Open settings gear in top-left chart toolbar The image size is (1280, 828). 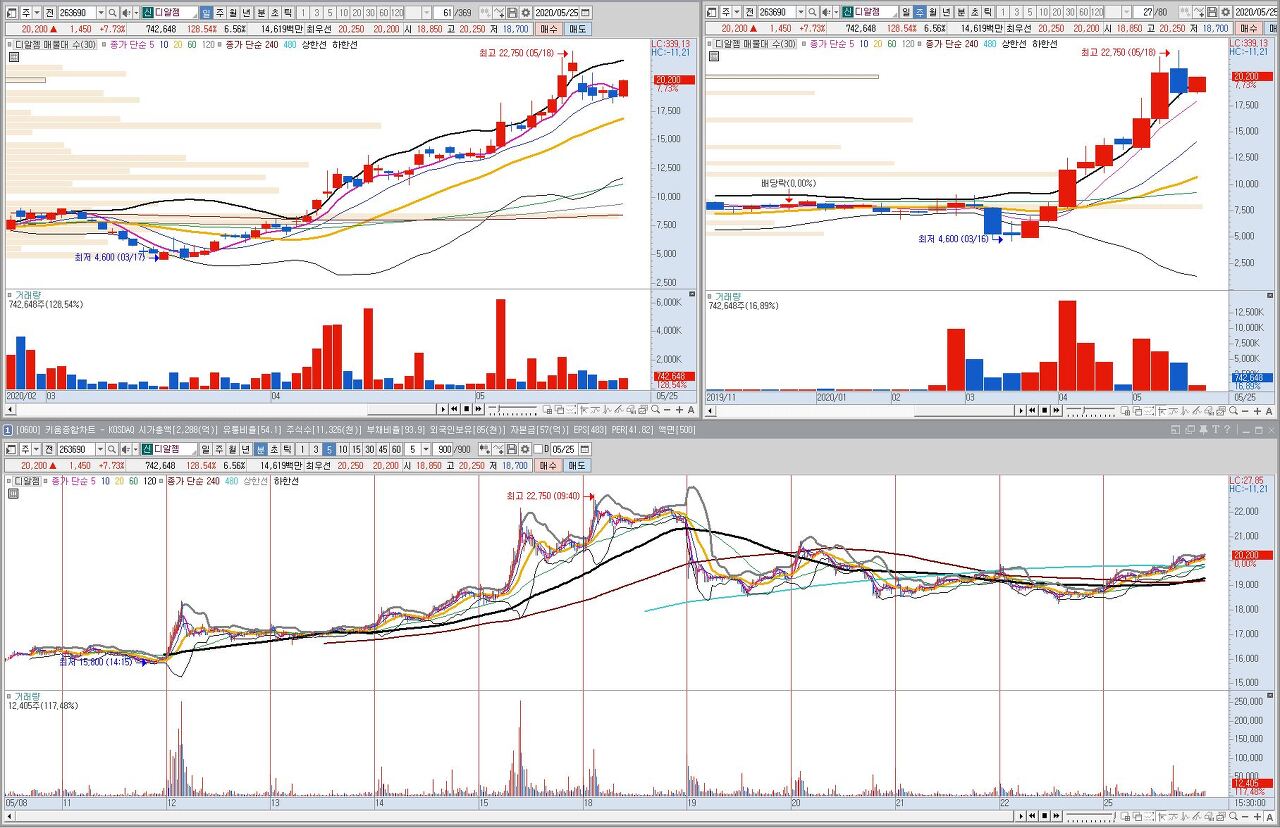tap(525, 12)
